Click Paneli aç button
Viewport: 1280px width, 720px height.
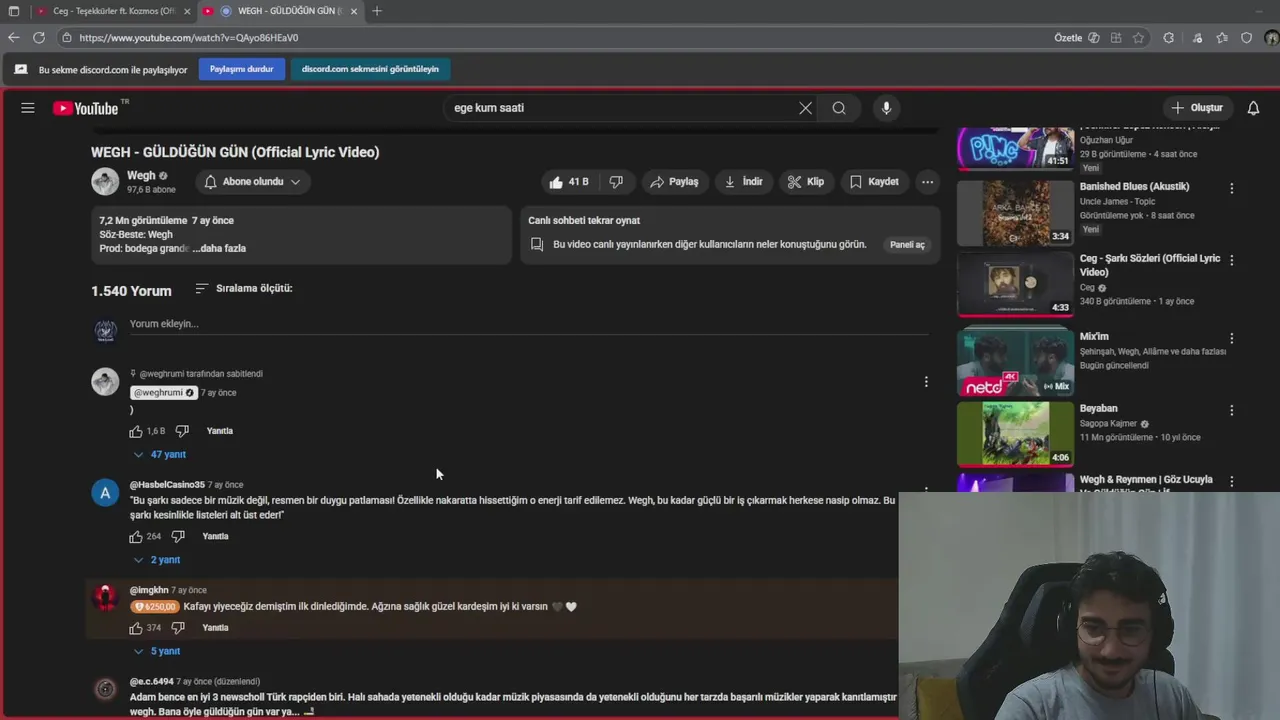pos(907,245)
